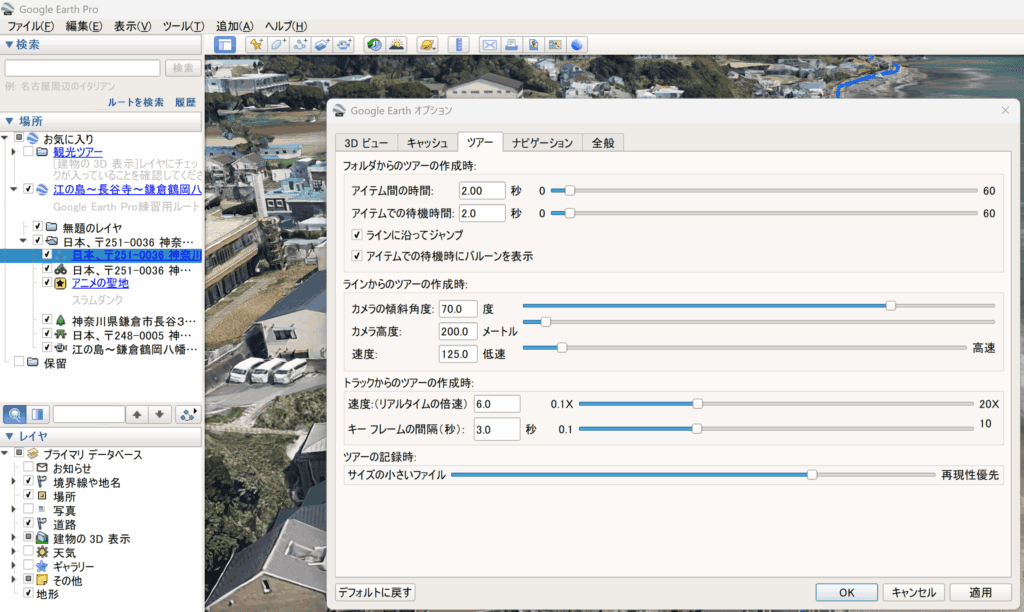This screenshot has width=1024, height=612.
Task: Collapse the 検索 panel header
Action: coord(10,44)
